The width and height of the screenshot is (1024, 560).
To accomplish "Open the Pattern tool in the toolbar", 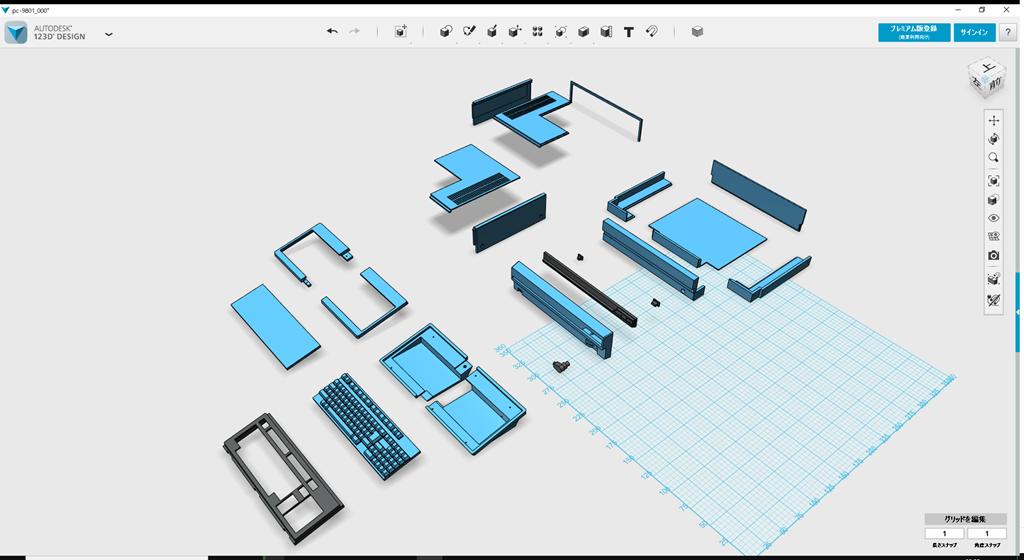I will [538, 32].
